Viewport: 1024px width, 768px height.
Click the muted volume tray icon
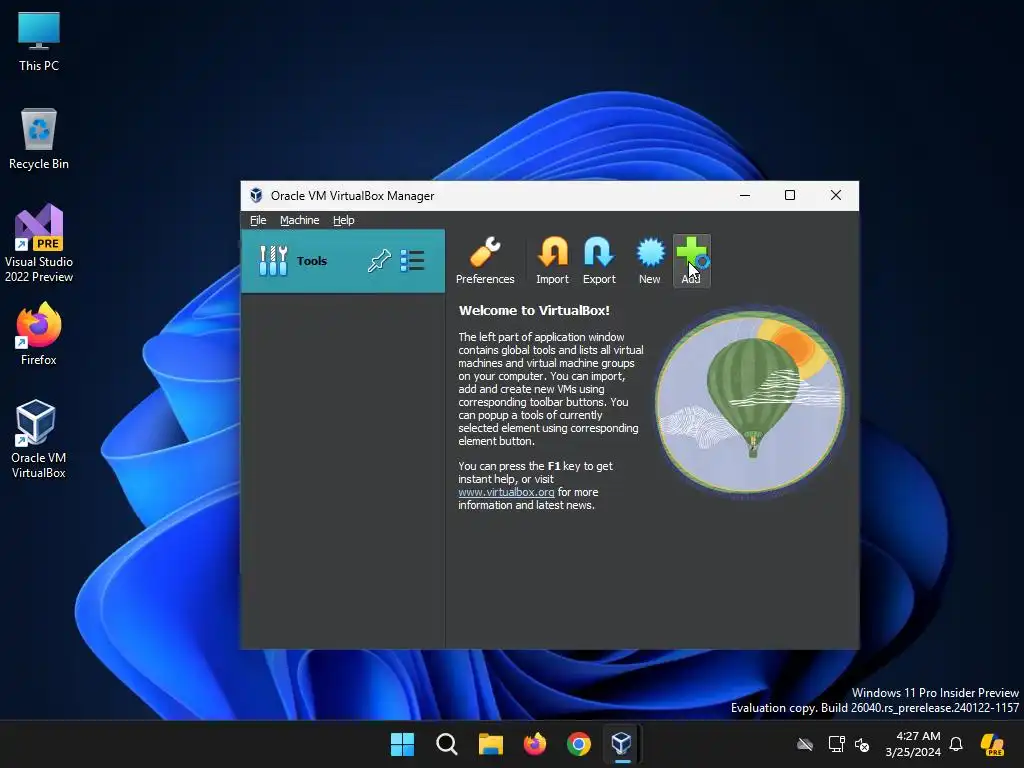(863, 744)
